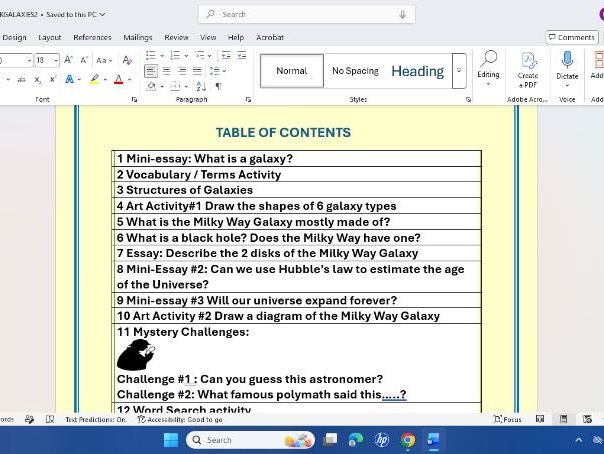Clear all formatting from selection
604x454 pixels.
point(127,60)
